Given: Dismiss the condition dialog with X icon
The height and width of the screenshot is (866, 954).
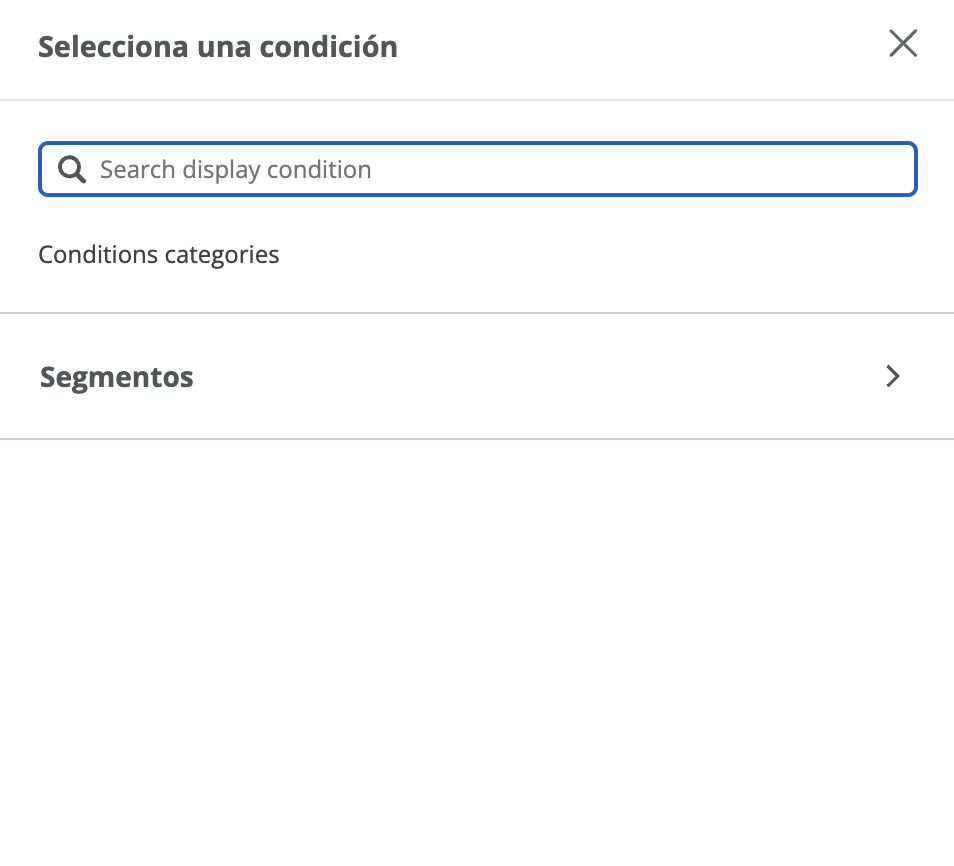Looking at the screenshot, I should [x=903, y=44].
